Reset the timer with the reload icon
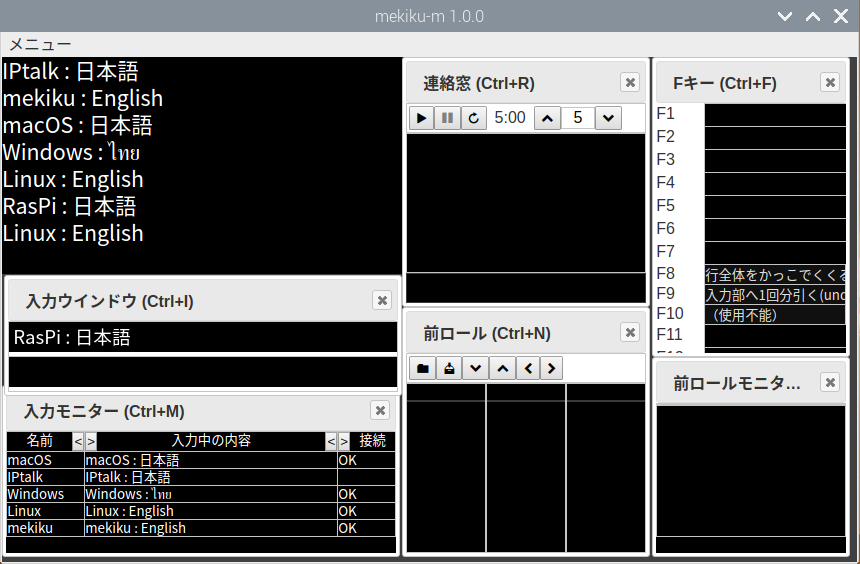Image resolution: width=860 pixels, height=564 pixels. (x=474, y=118)
